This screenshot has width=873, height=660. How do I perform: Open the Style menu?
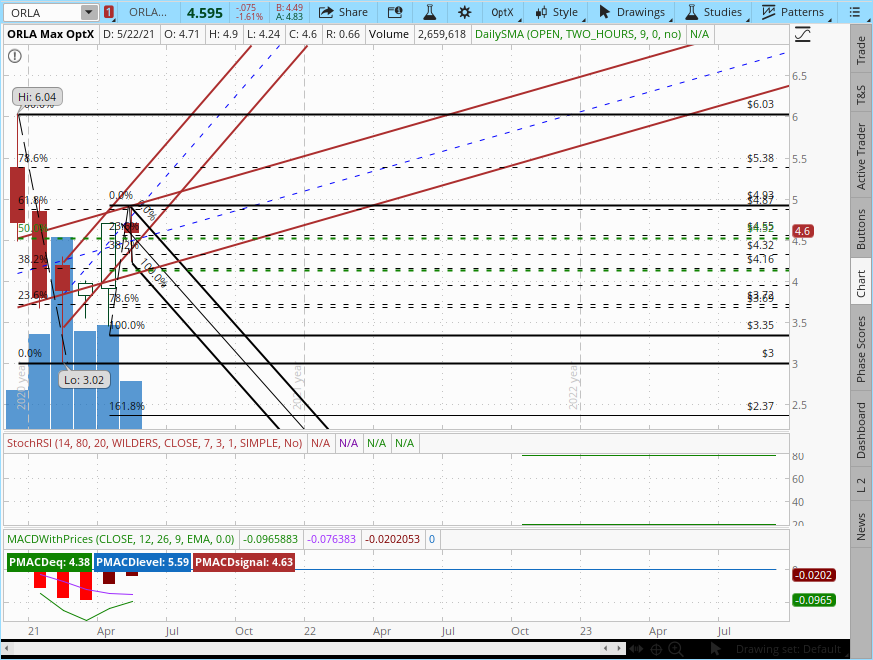point(556,12)
